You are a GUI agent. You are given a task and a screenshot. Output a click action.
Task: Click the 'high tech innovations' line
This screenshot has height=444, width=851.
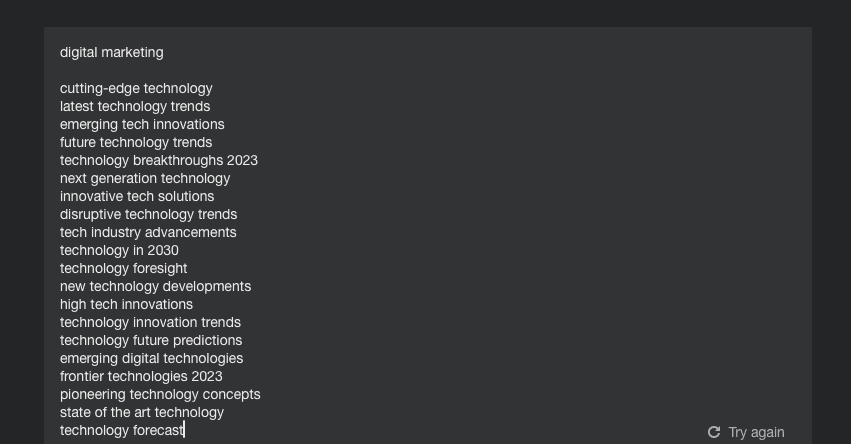tap(126, 304)
